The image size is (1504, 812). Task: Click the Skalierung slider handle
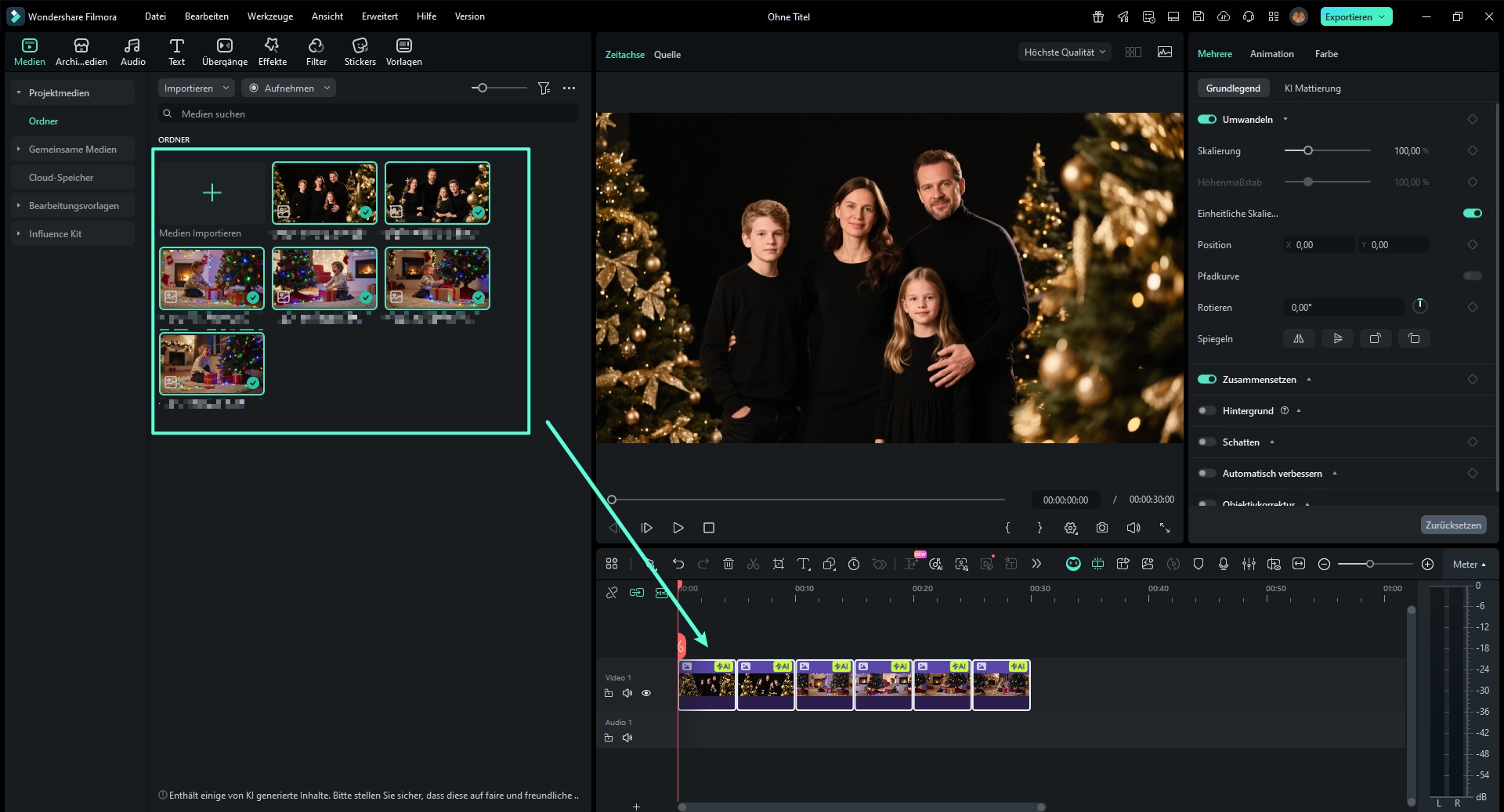coord(1307,150)
